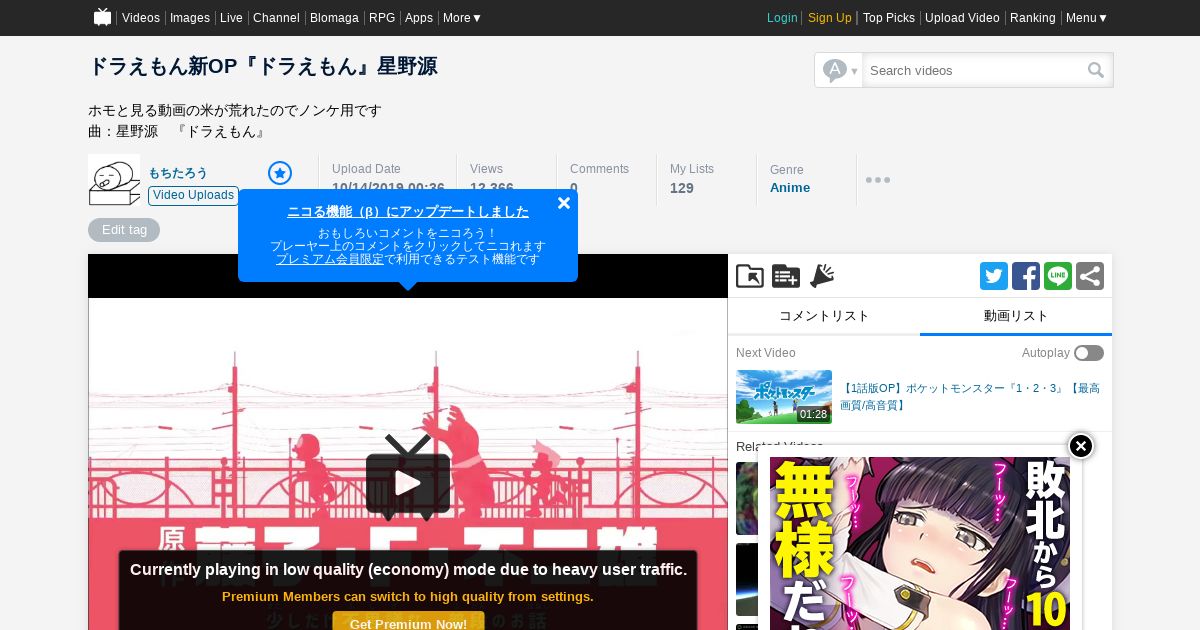Viewport: 1200px width, 630px height.
Task: Expand the More dropdown menu
Action: (462, 18)
